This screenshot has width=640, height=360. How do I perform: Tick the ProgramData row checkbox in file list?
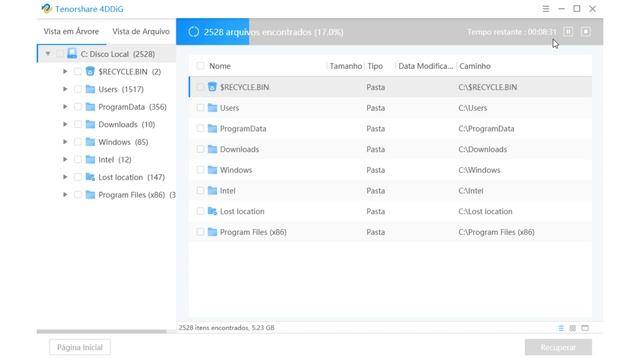point(200,129)
